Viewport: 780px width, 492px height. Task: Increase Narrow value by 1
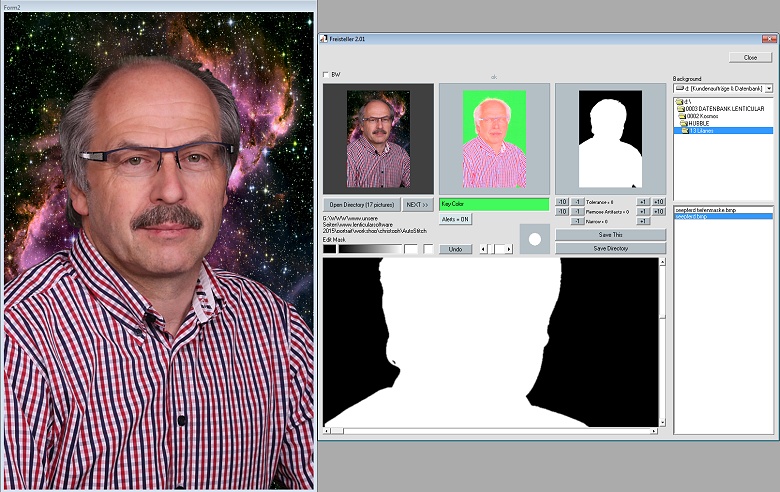[x=643, y=221]
